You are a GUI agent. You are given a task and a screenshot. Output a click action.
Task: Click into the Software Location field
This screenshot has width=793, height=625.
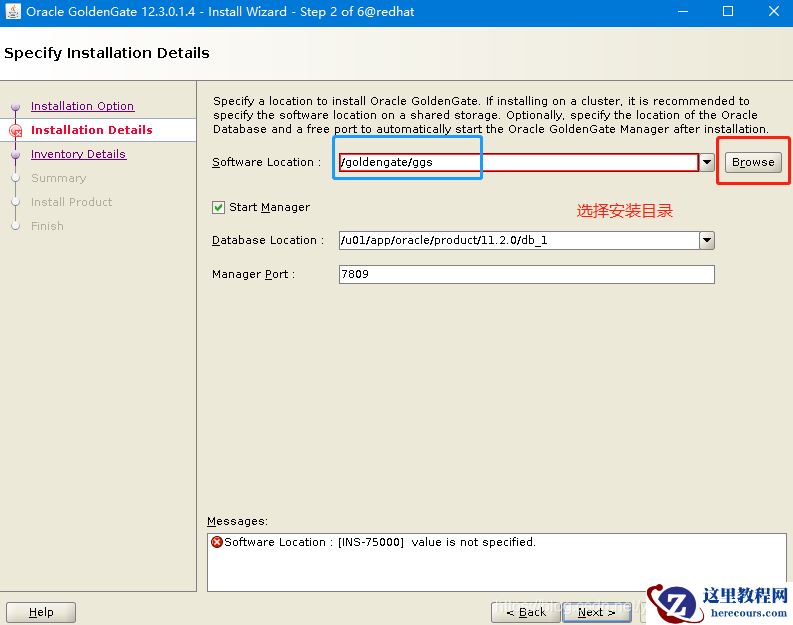[x=518, y=162]
